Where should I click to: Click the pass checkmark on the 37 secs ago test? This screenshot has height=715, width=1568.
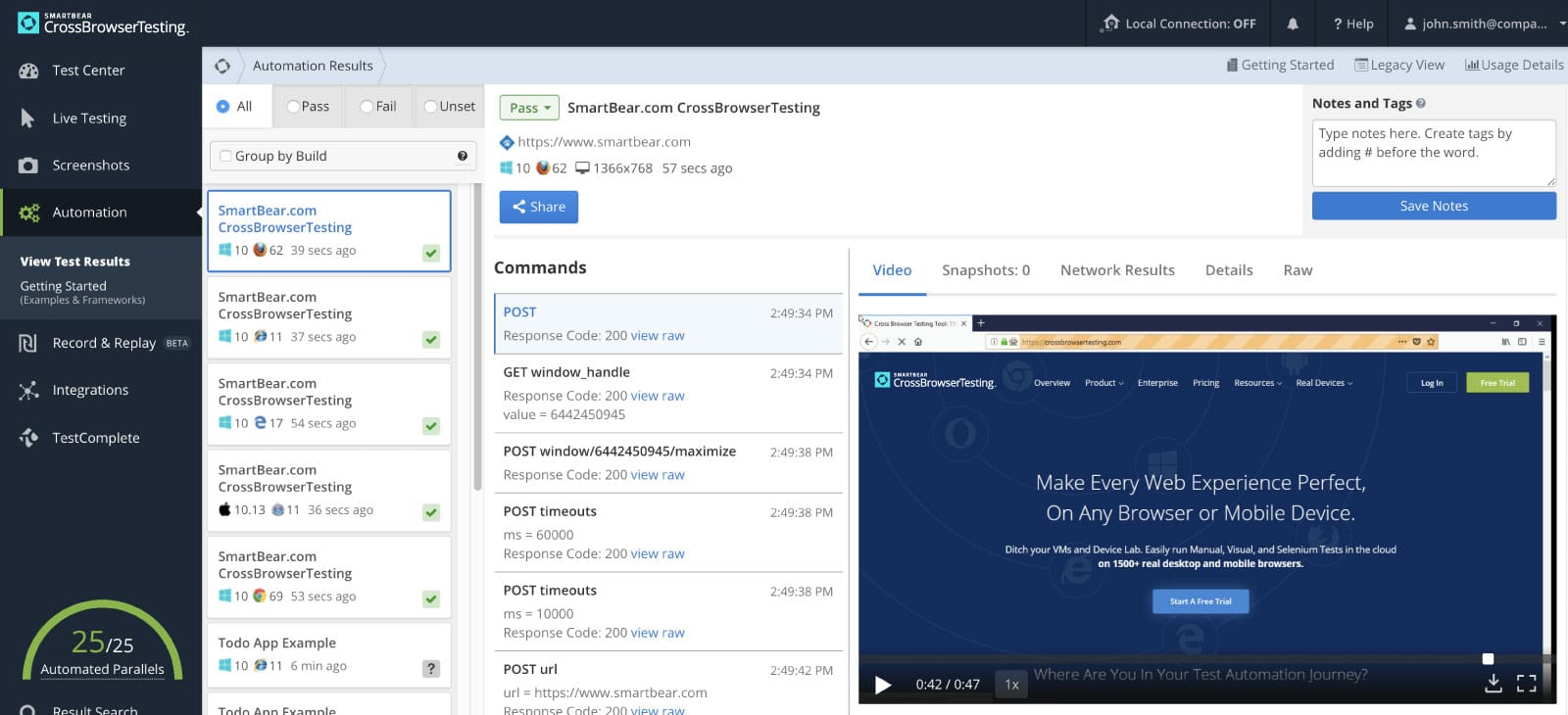(431, 339)
